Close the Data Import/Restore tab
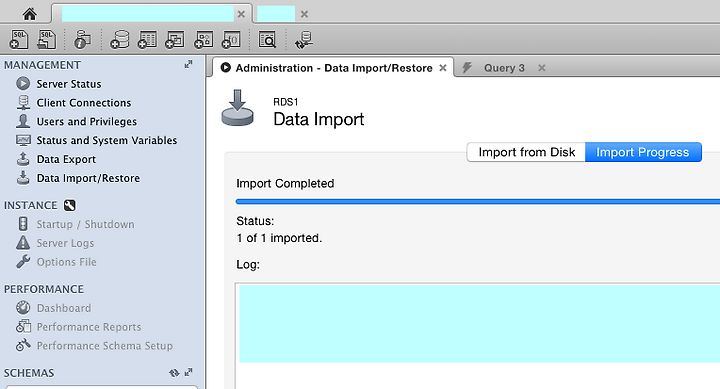 (x=443, y=68)
